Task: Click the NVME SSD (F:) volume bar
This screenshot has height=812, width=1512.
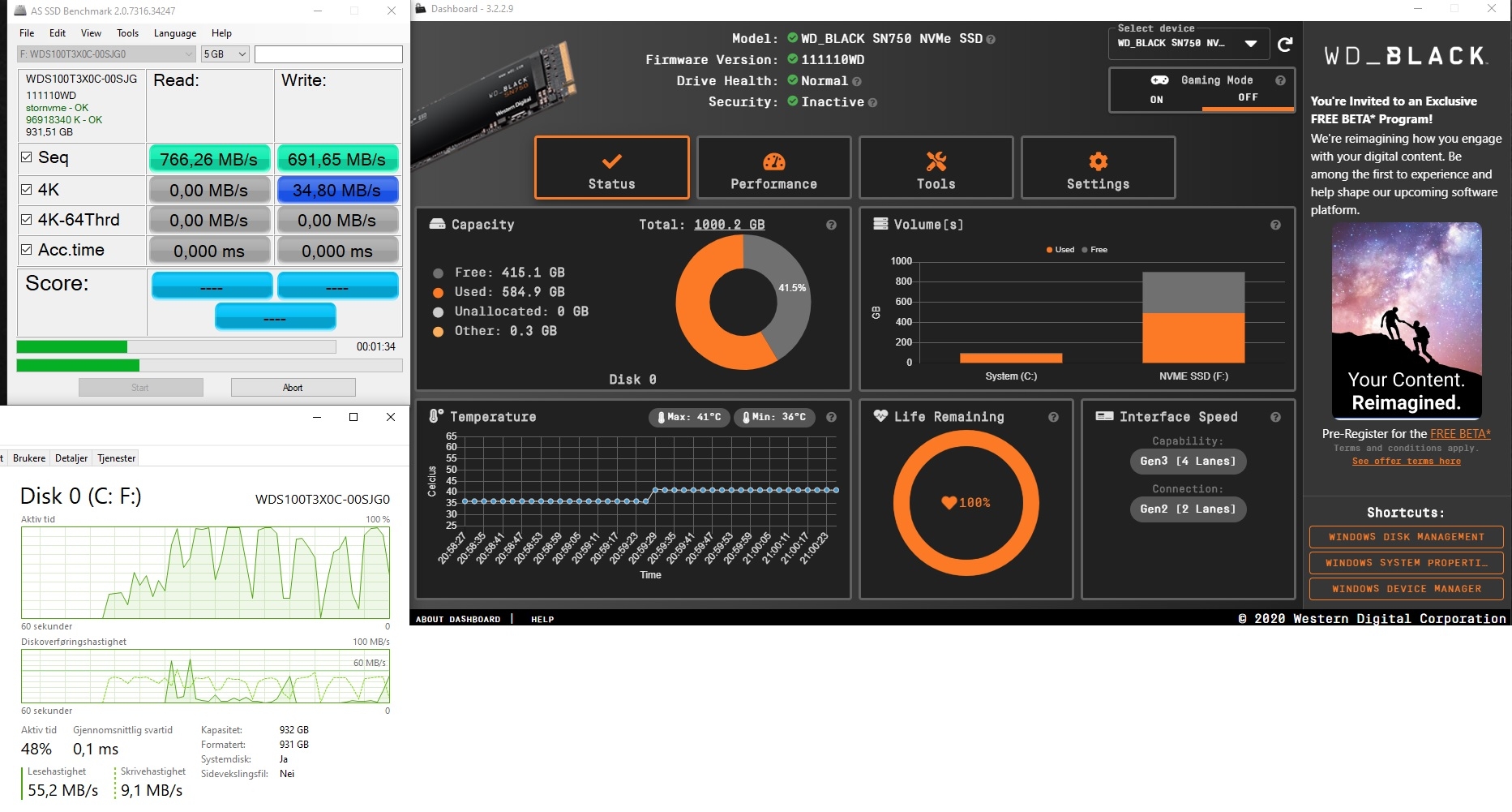Action: (1193, 317)
